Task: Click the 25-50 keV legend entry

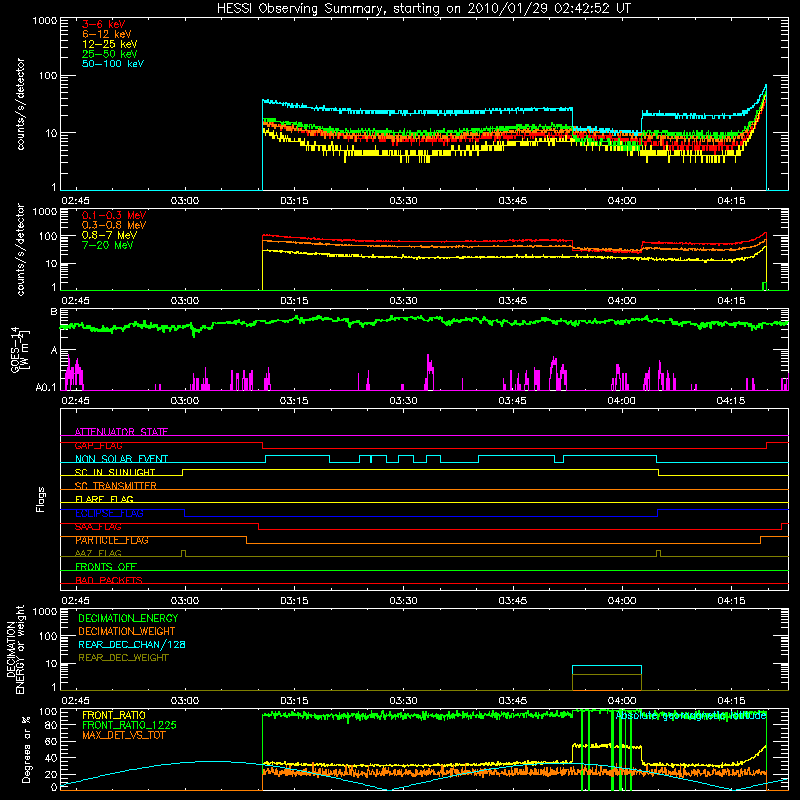Action: click(109, 54)
